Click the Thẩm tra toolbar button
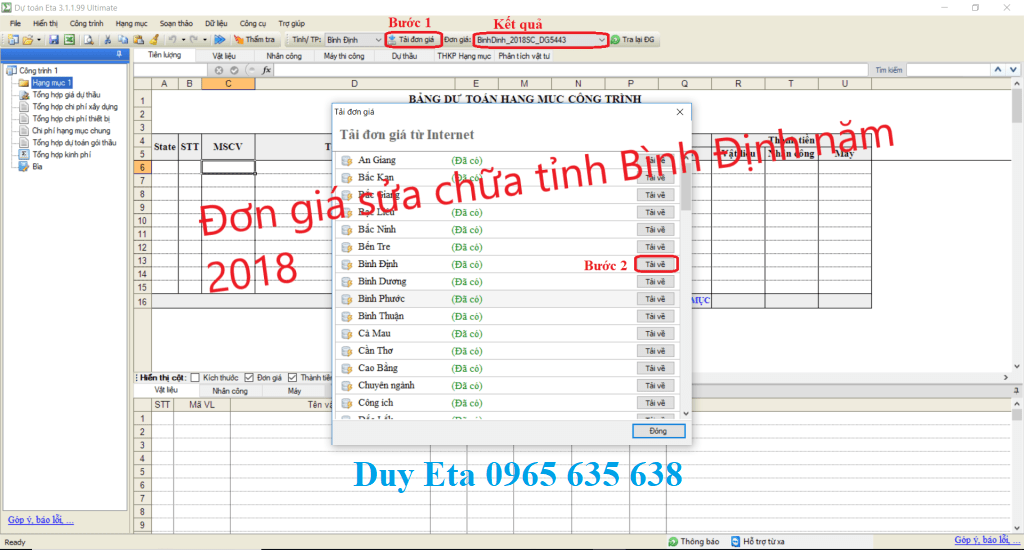The height and width of the screenshot is (550, 1024). 255,40
